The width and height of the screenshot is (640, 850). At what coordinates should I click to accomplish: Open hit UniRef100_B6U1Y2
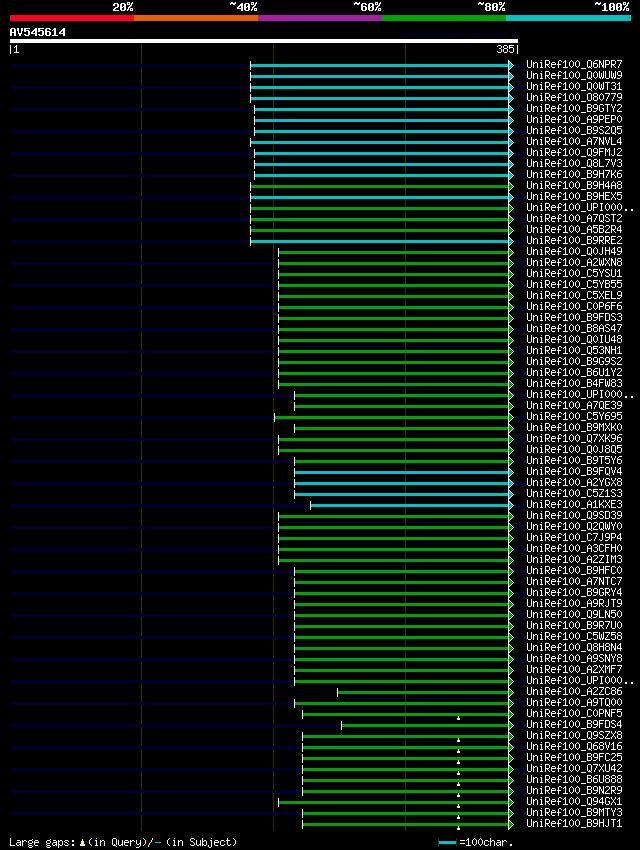point(574,372)
